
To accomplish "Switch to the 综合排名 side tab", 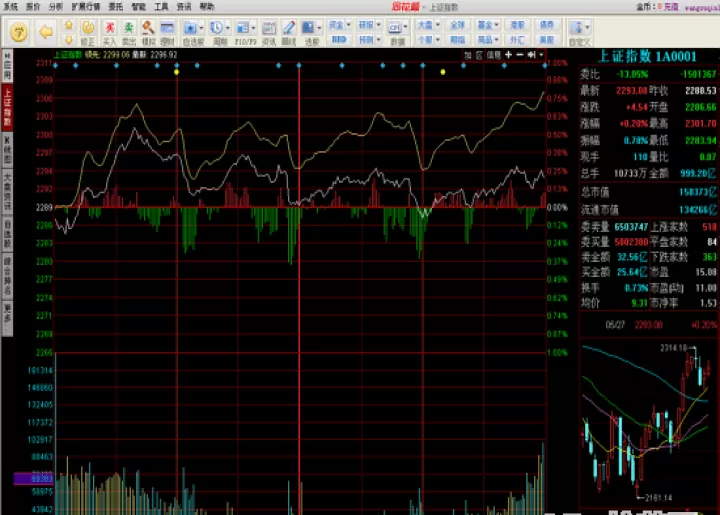I will point(7,276).
